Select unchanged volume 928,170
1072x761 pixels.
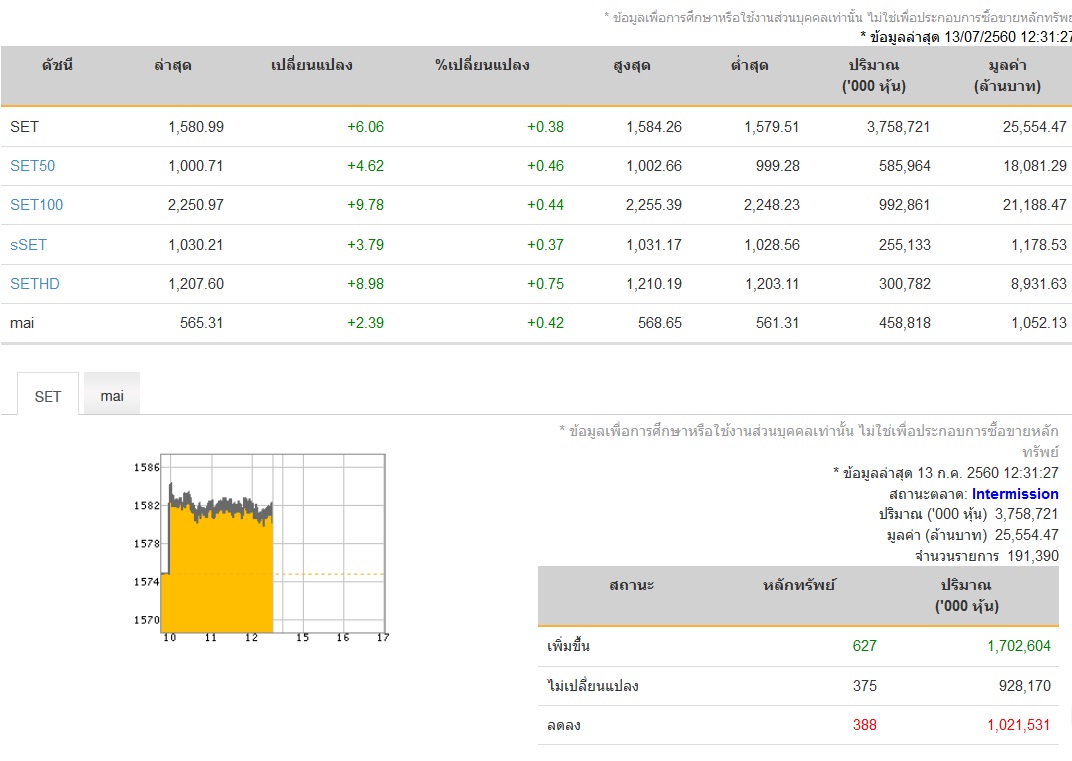[x=1024, y=685]
